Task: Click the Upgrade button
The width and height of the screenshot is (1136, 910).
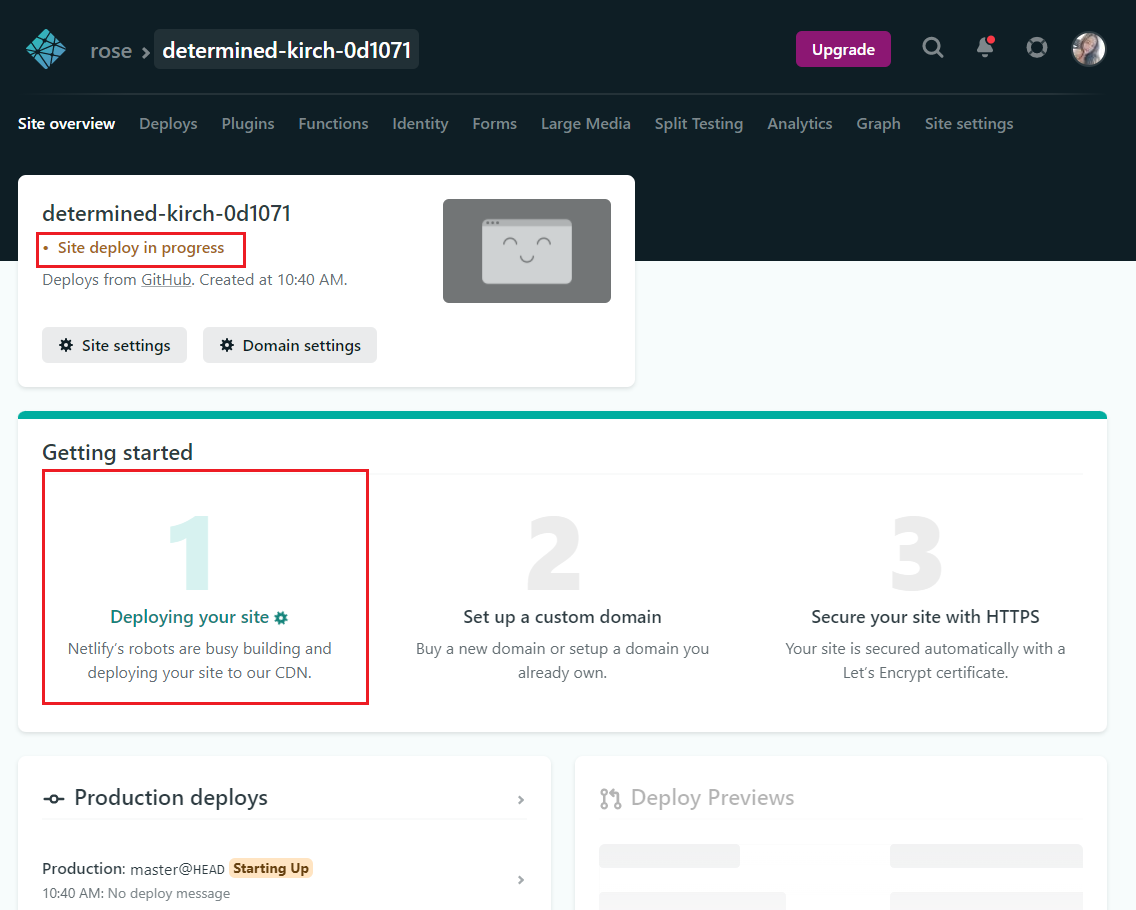Action: 843,49
